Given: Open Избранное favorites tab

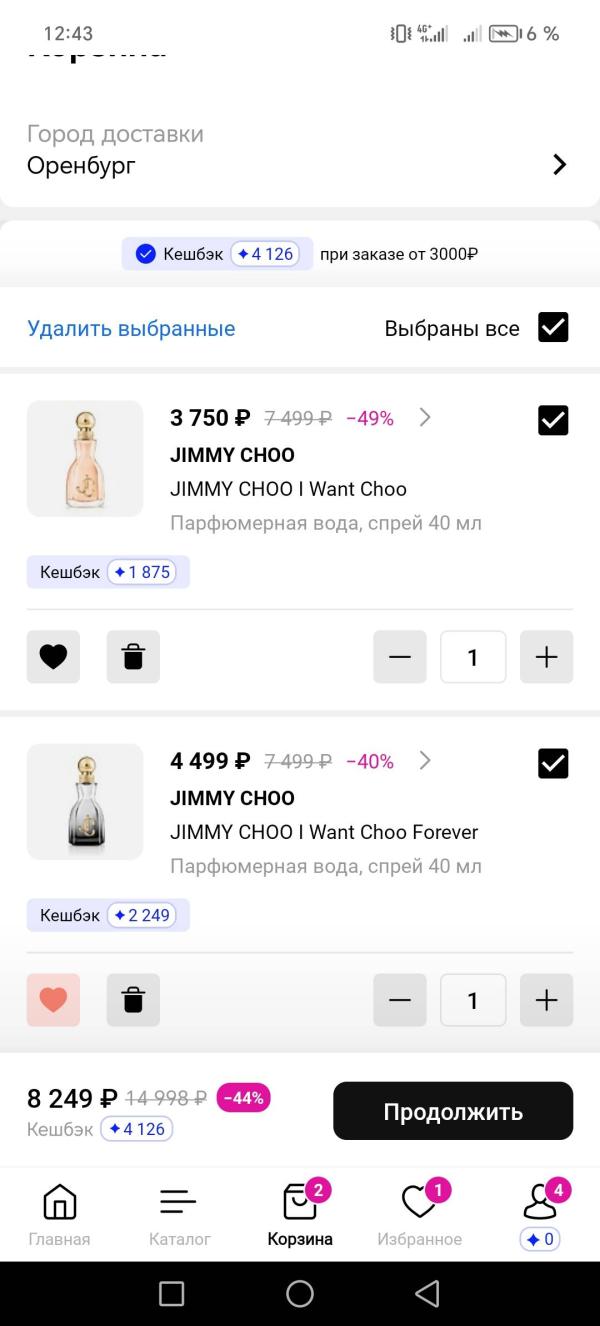Looking at the screenshot, I should pos(420,1214).
